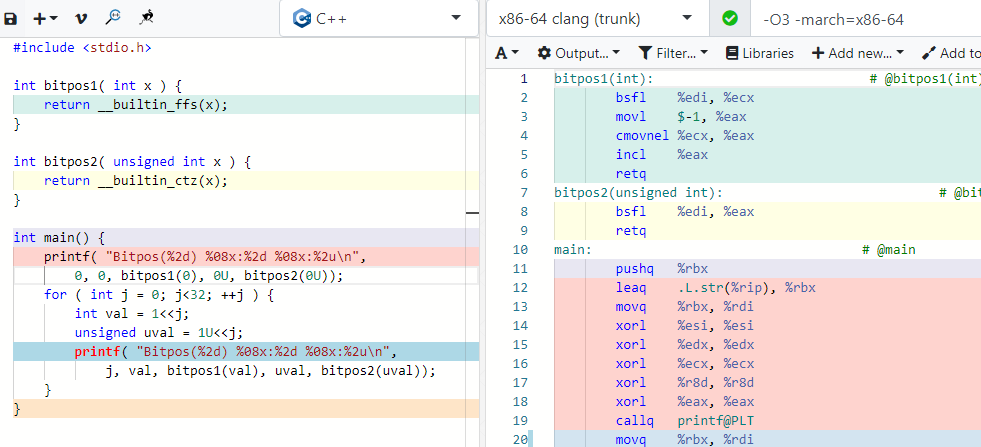This screenshot has width=981, height=447.
Task: Click the editor minimap scrollbar marker
Action: [472, 213]
